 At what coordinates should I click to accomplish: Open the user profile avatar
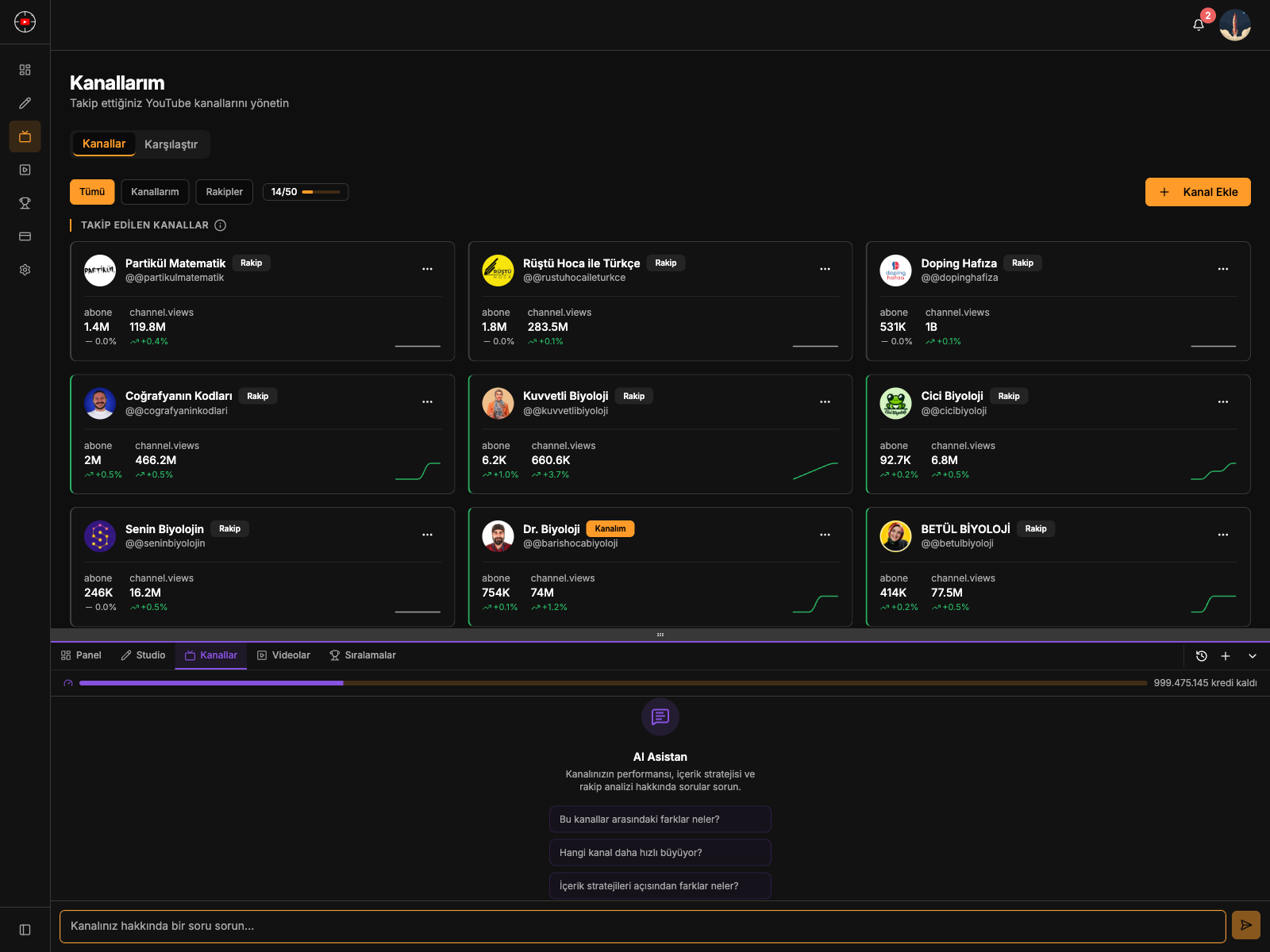click(x=1235, y=25)
